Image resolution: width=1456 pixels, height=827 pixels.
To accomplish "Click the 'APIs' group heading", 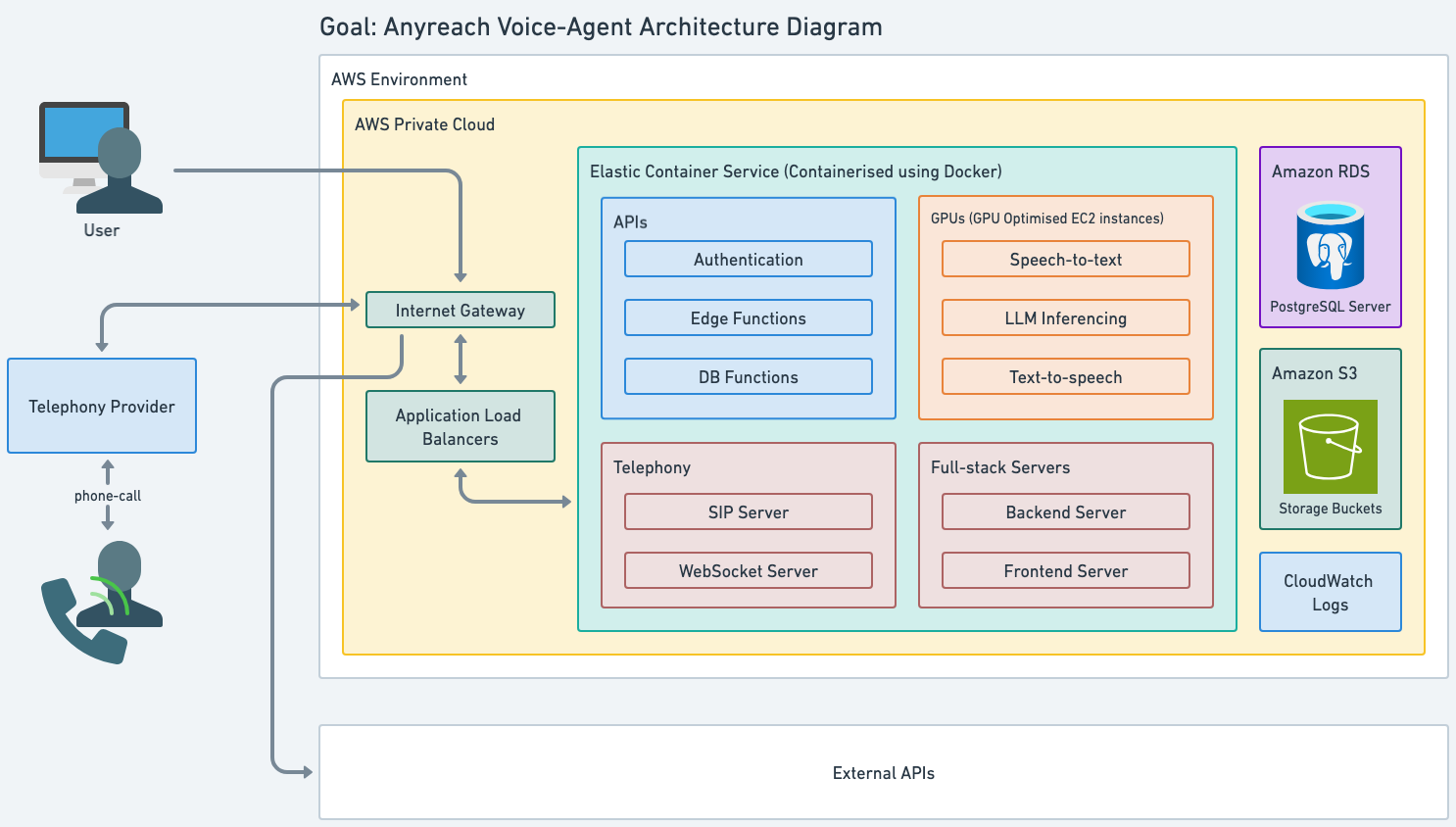I will [630, 222].
